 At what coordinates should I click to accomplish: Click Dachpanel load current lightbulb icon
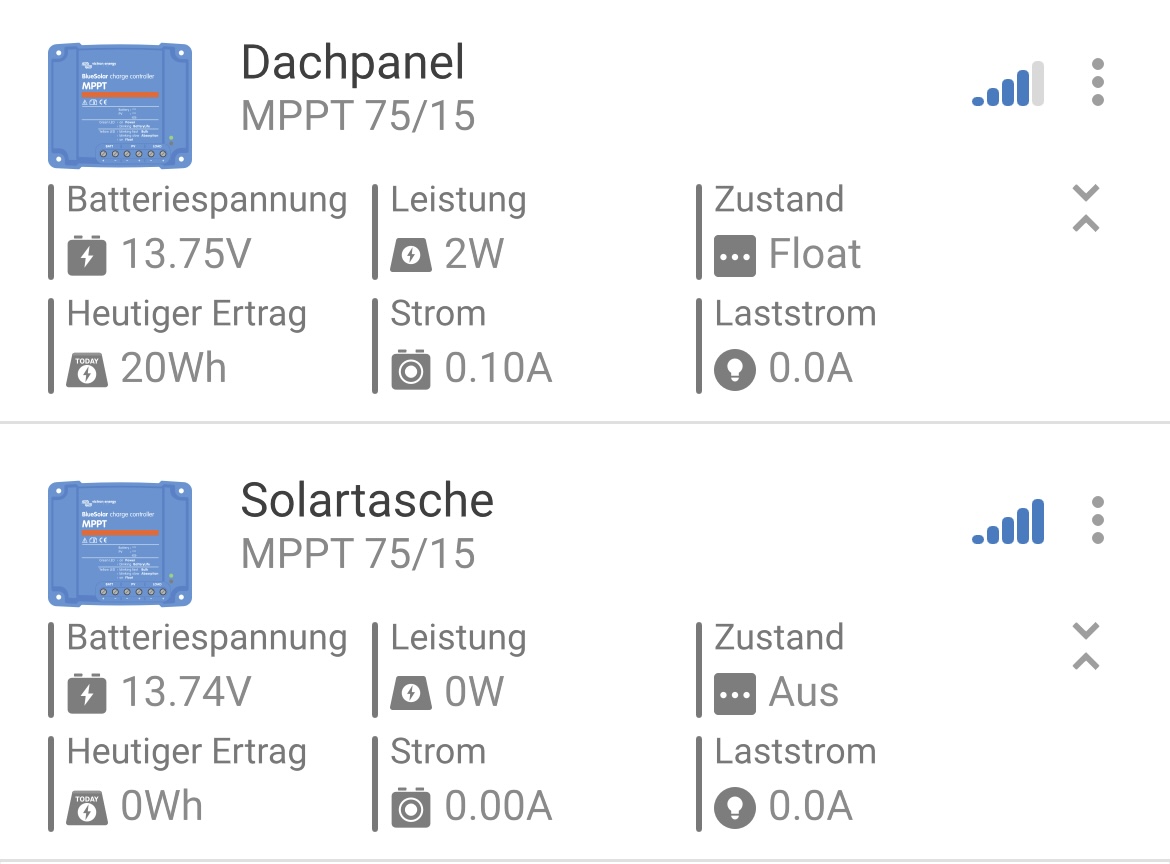click(734, 370)
